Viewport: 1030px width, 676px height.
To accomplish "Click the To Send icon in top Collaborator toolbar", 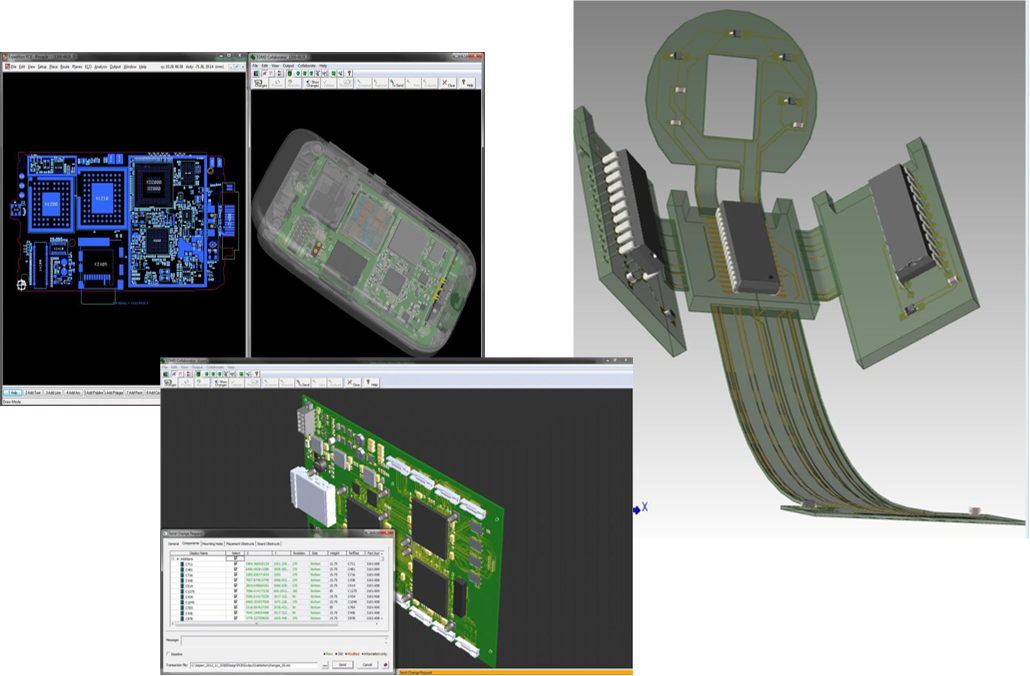I will pos(397,84).
